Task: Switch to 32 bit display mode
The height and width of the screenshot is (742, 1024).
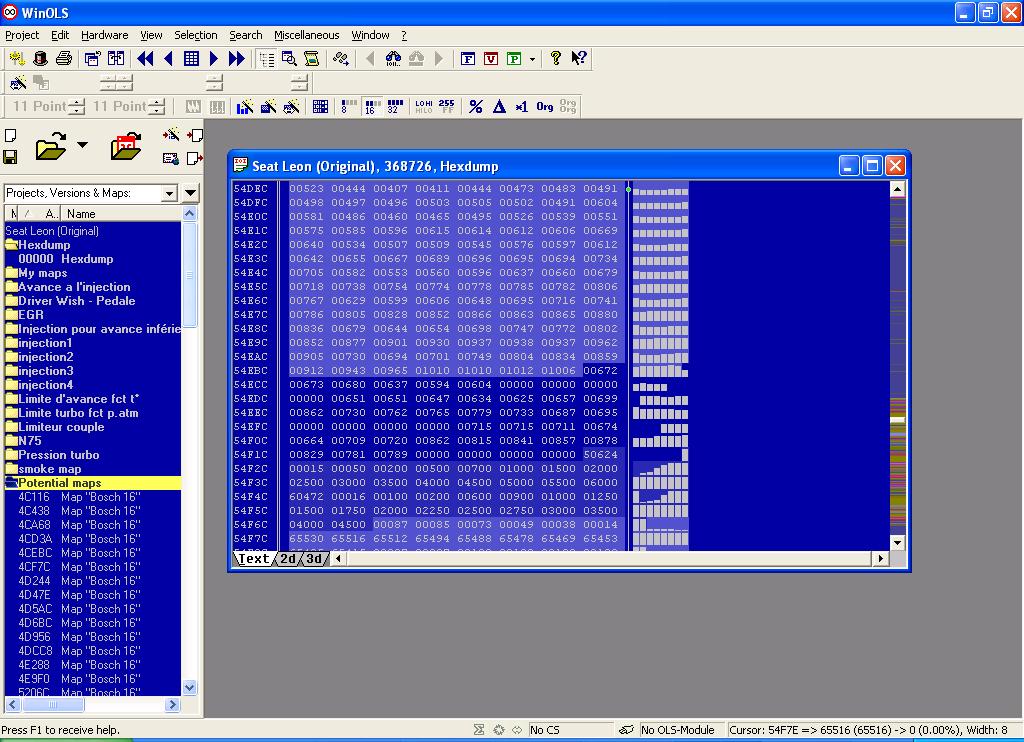Action: point(395,106)
